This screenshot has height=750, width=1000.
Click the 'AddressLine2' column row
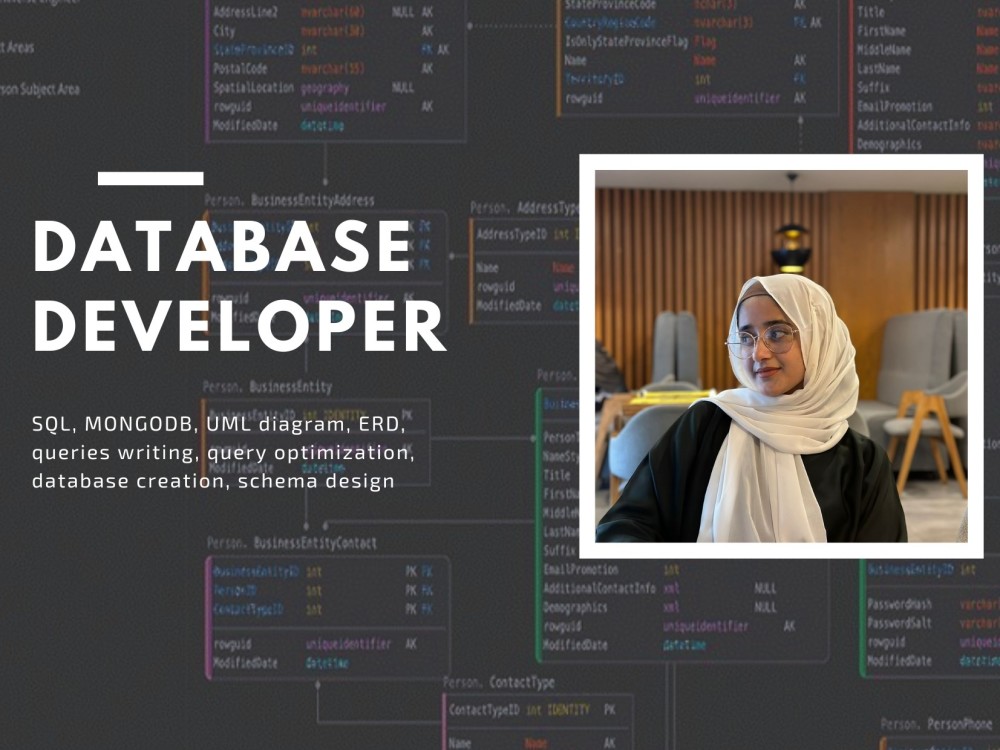(x=323, y=11)
